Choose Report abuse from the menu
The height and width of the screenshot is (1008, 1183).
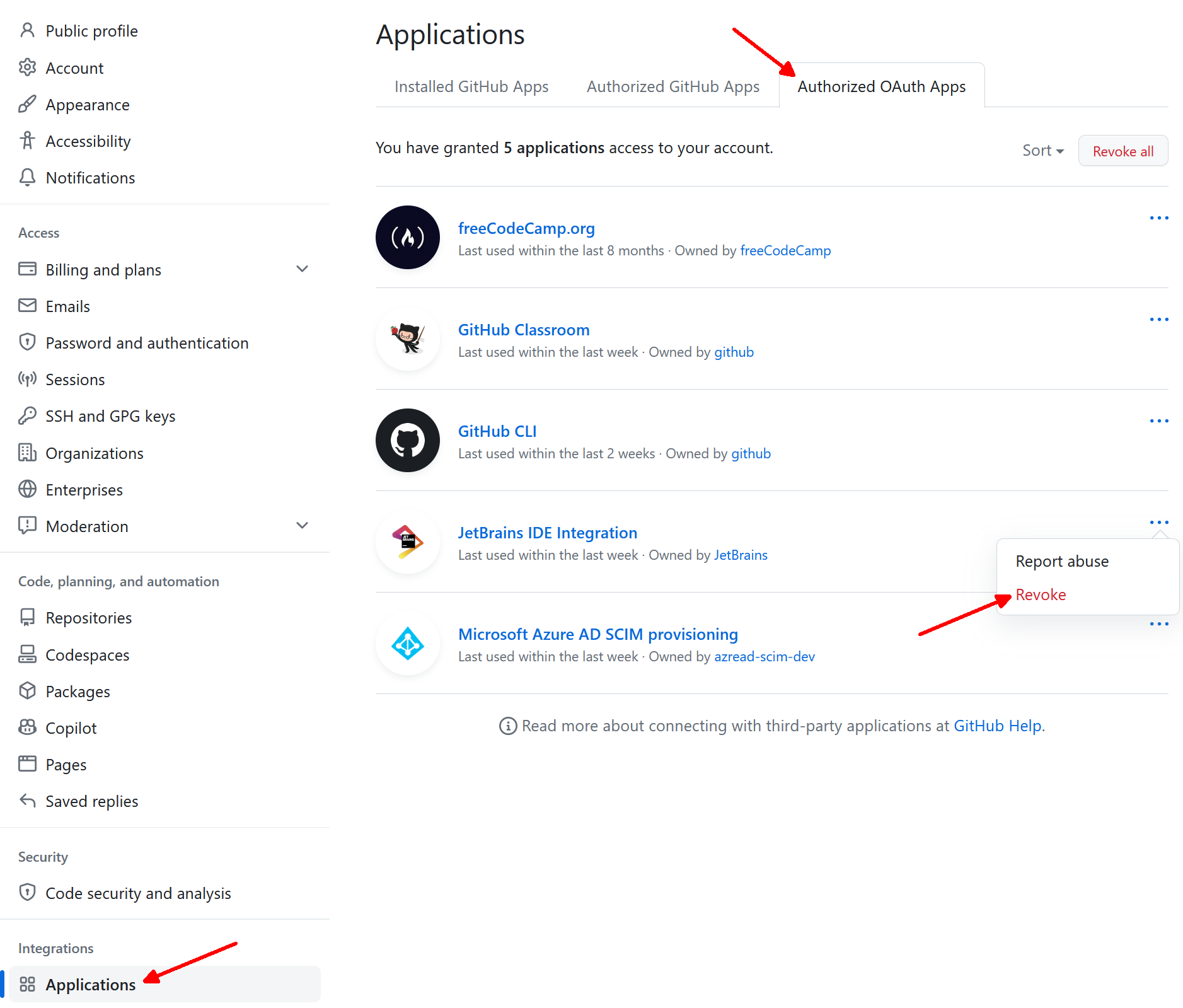click(x=1062, y=561)
